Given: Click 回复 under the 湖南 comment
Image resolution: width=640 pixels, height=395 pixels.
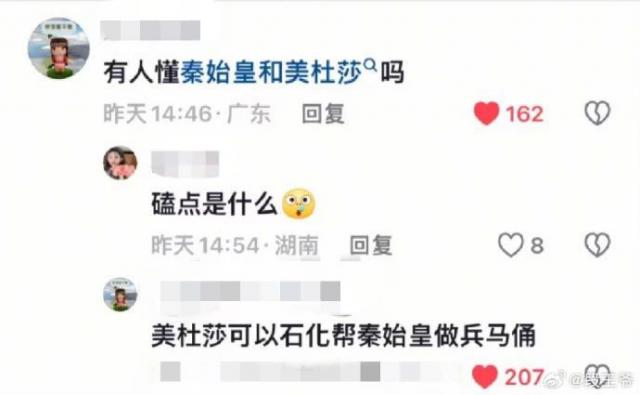Looking at the screenshot, I should click(x=371, y=245).
